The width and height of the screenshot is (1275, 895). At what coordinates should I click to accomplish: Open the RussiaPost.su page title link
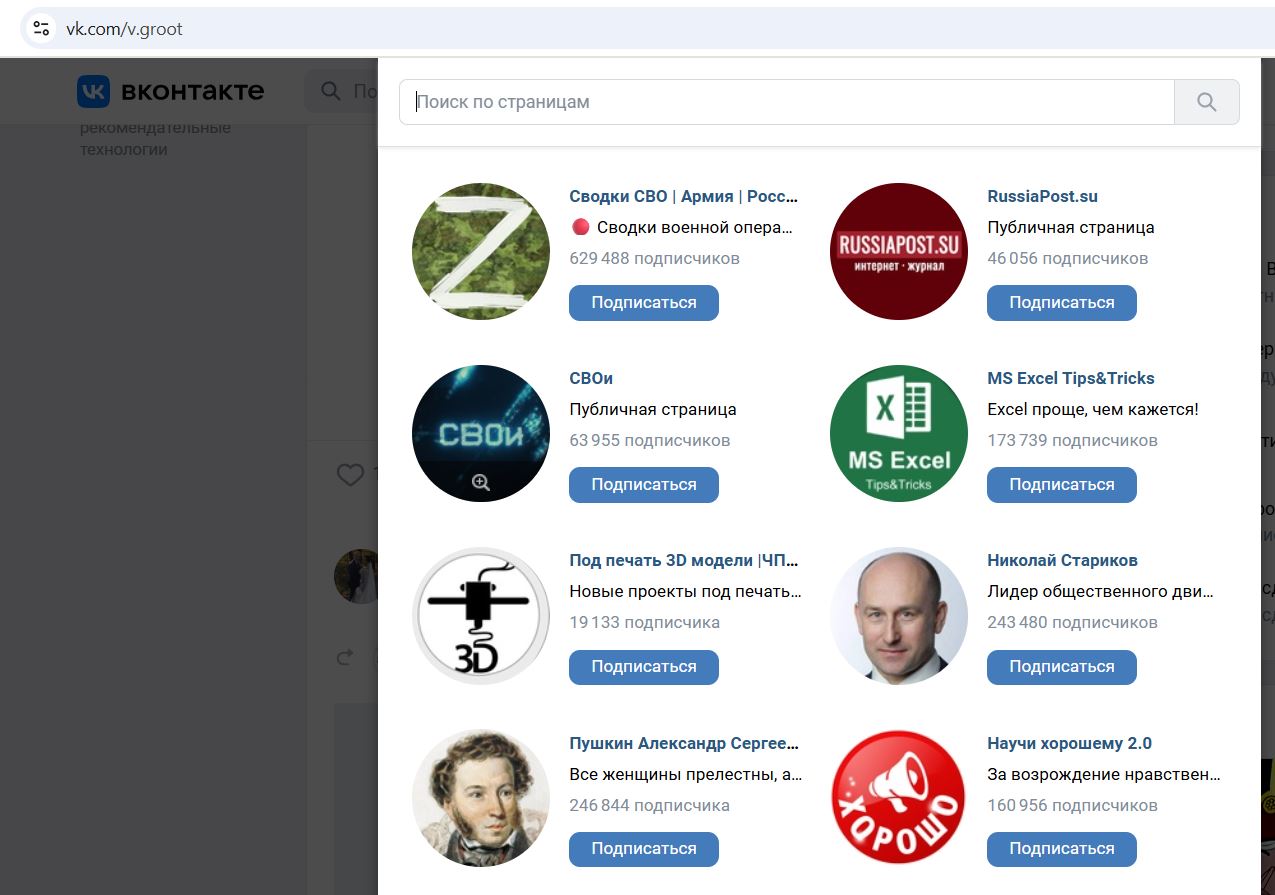point(1042,196)
